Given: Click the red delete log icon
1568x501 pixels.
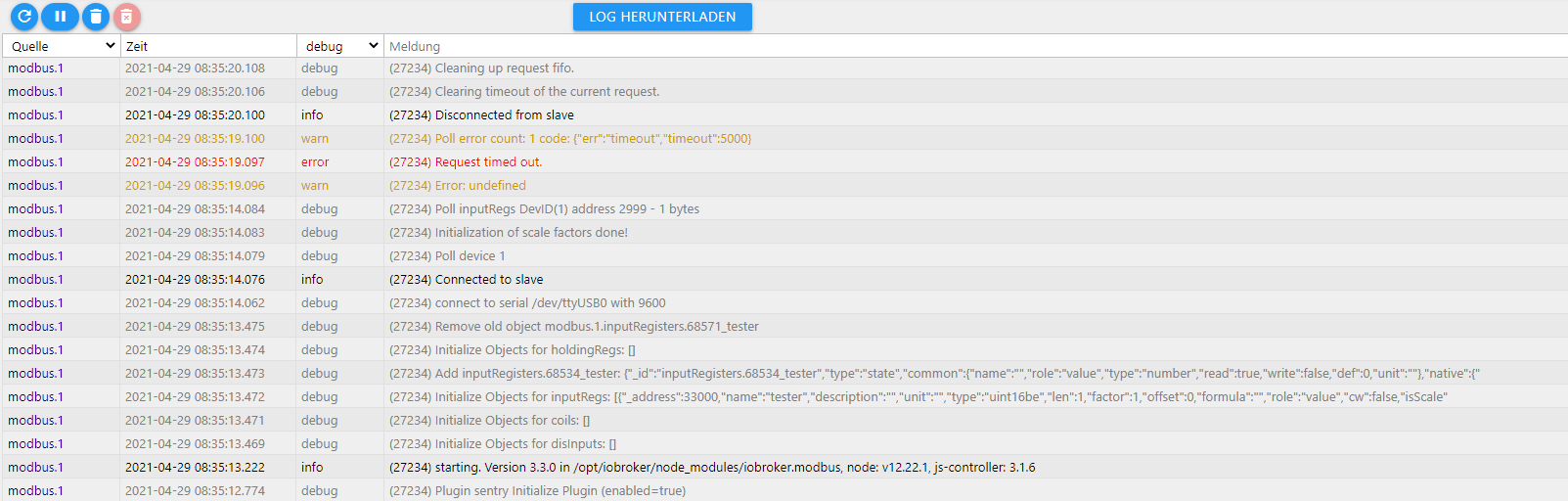Looking at the screenshot, I should pos(127,17).
